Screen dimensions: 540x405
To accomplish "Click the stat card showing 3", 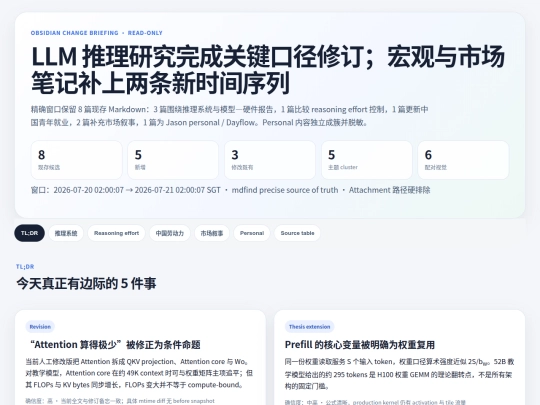I will point(270,160).
